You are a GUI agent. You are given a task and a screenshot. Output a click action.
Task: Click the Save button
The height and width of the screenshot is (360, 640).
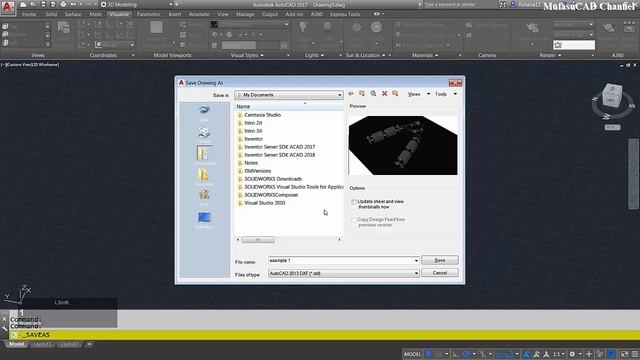[440, 260]
